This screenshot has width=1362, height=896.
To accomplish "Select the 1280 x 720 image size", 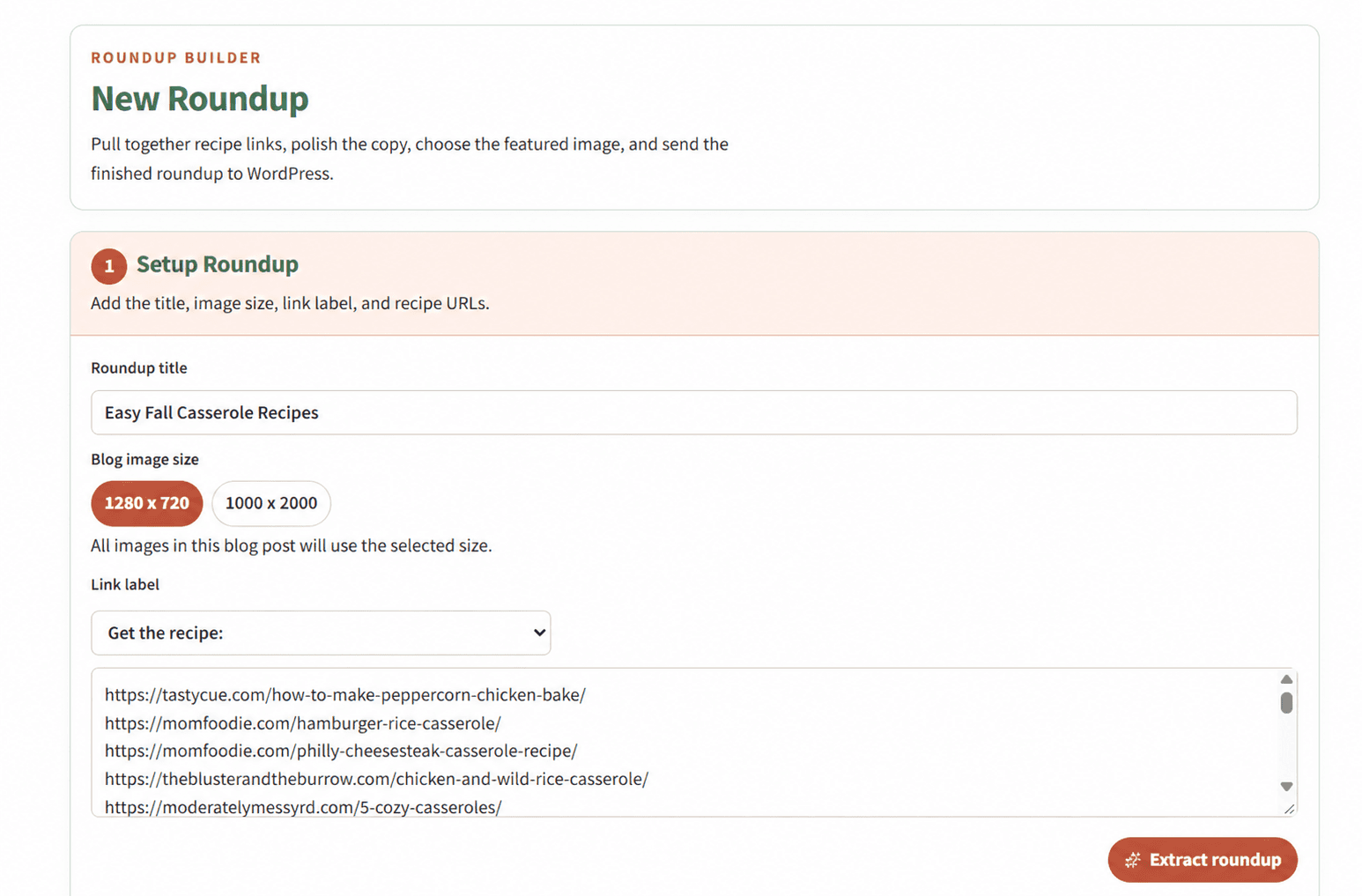I will [x=146, y=503].
